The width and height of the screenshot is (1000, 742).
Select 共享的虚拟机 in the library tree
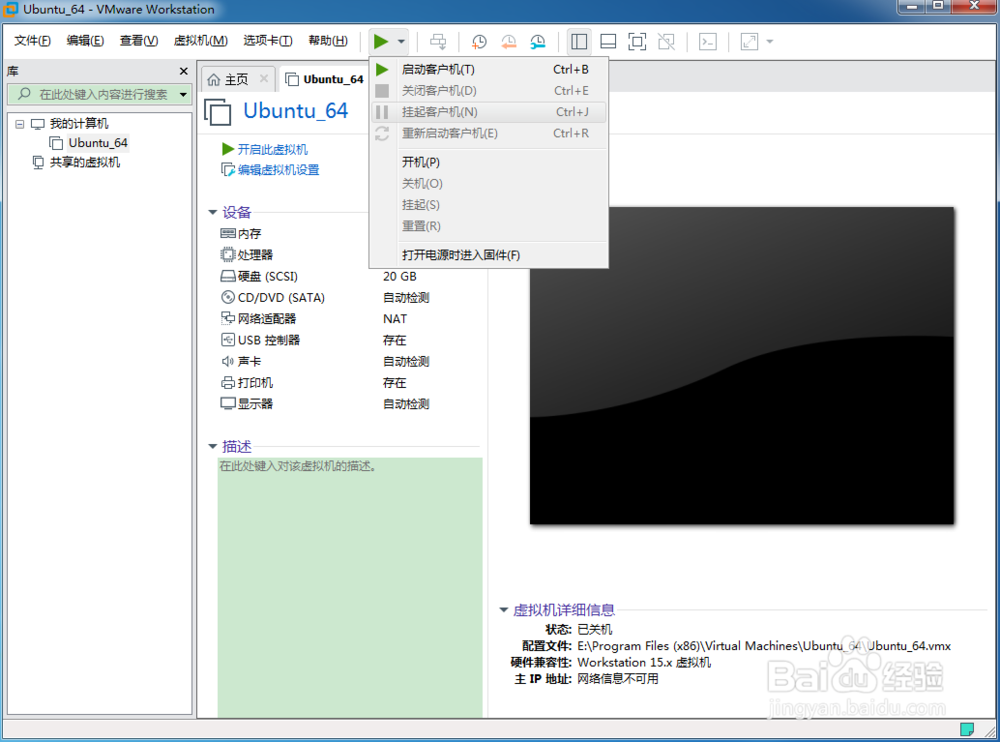pyautogui.click(x=85, y=162)
